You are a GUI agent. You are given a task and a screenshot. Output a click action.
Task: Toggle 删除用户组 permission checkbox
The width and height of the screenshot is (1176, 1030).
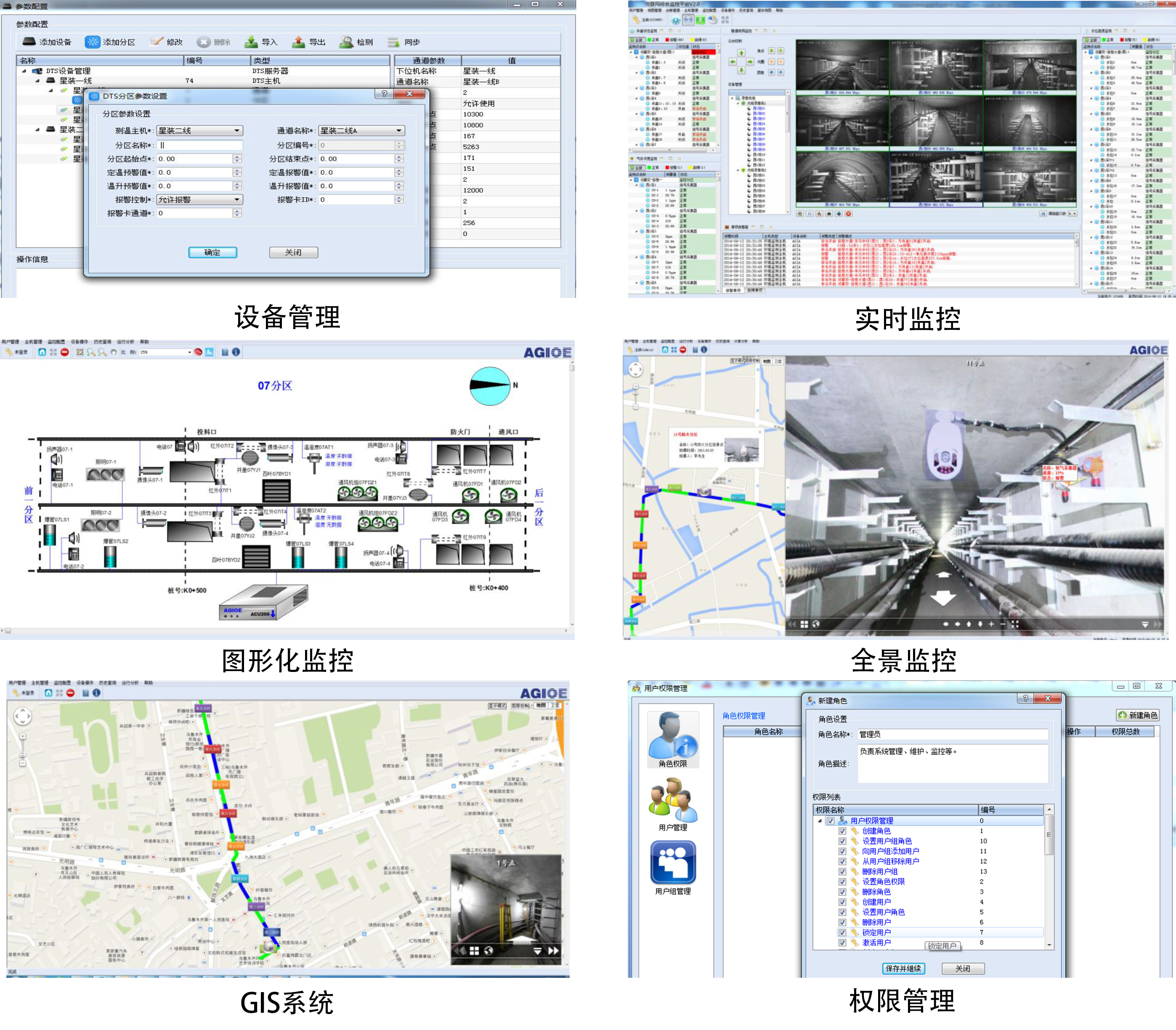(842, 871)
